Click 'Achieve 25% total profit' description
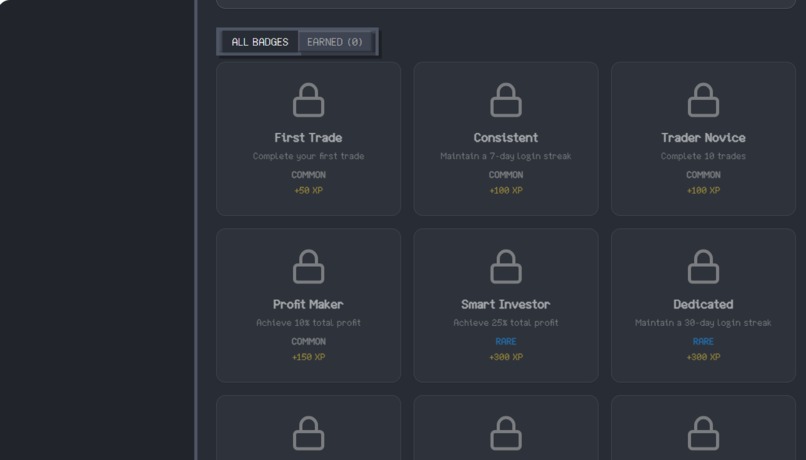This screenshot has width=806, height=460. 506,323
